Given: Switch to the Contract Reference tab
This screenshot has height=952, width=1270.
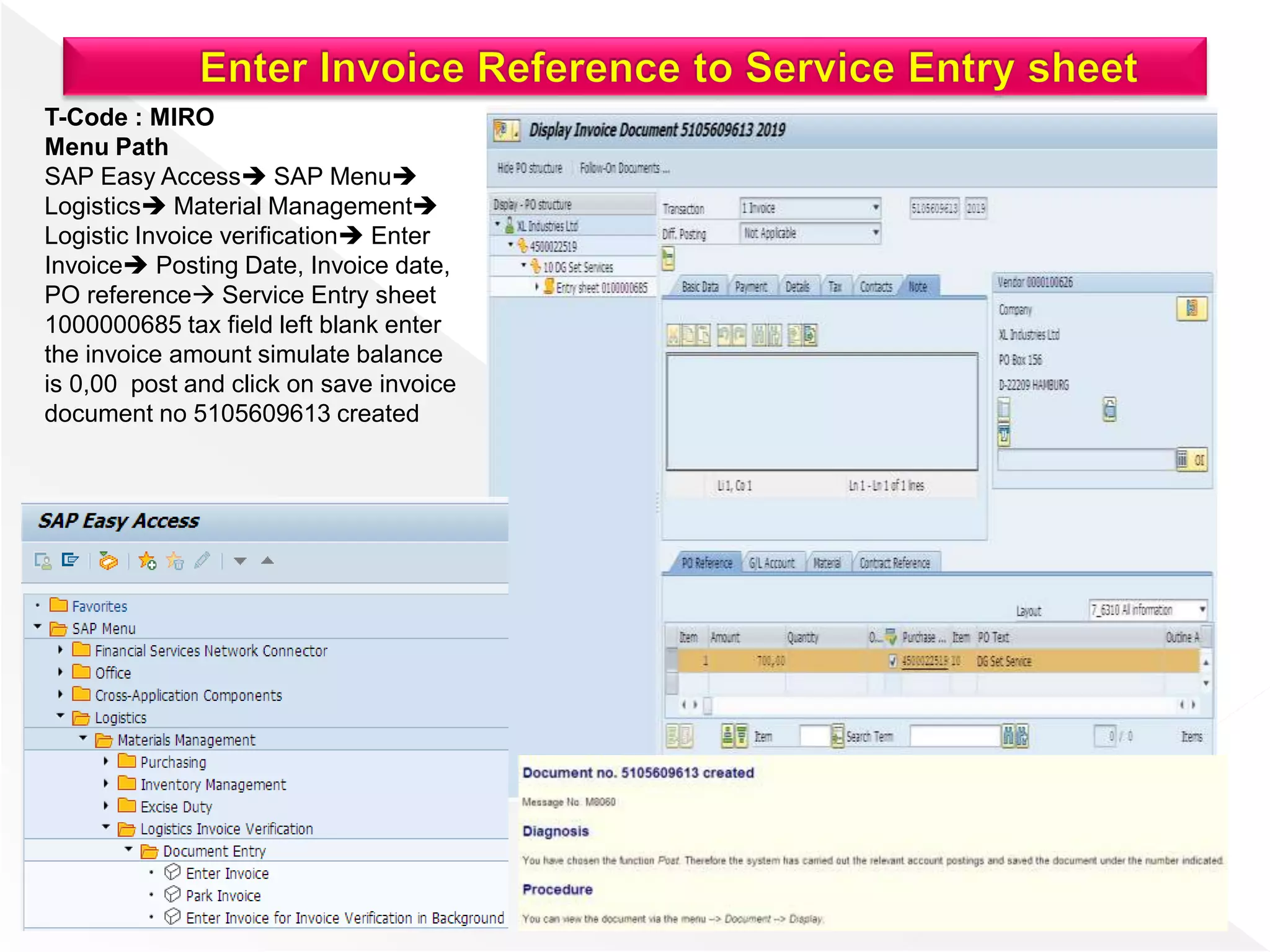Looking at the screenshot, I should tap(895, 563).
